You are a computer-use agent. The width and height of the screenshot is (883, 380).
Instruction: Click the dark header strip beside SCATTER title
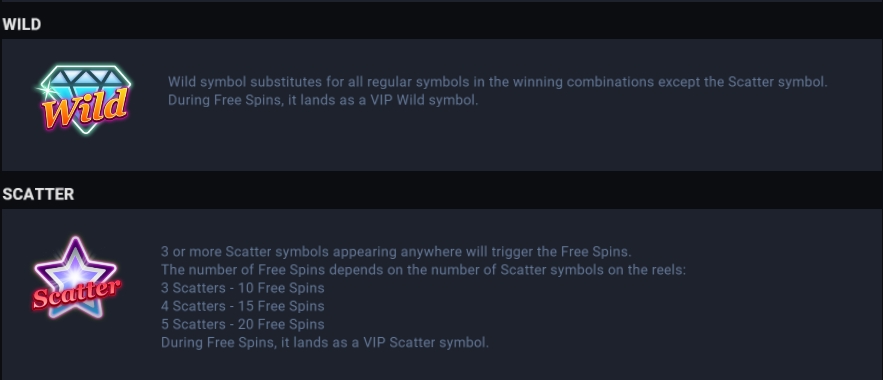click(479, 194)
